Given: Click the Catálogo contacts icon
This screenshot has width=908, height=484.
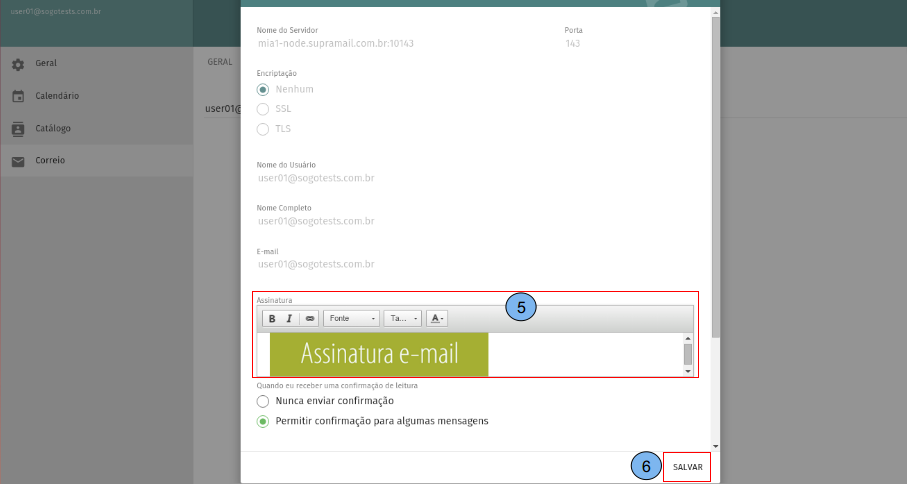Looking at the screenshot, I should tap(18, 129).
